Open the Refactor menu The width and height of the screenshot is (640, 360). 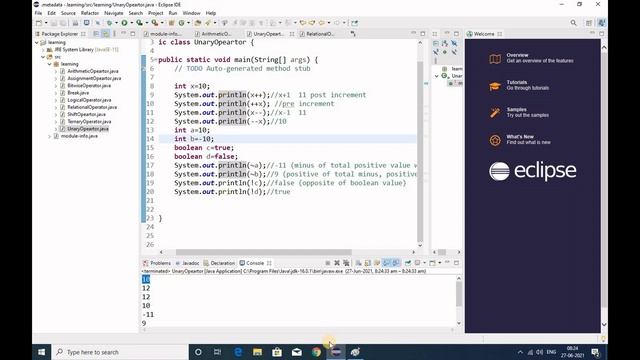[90, 13]
